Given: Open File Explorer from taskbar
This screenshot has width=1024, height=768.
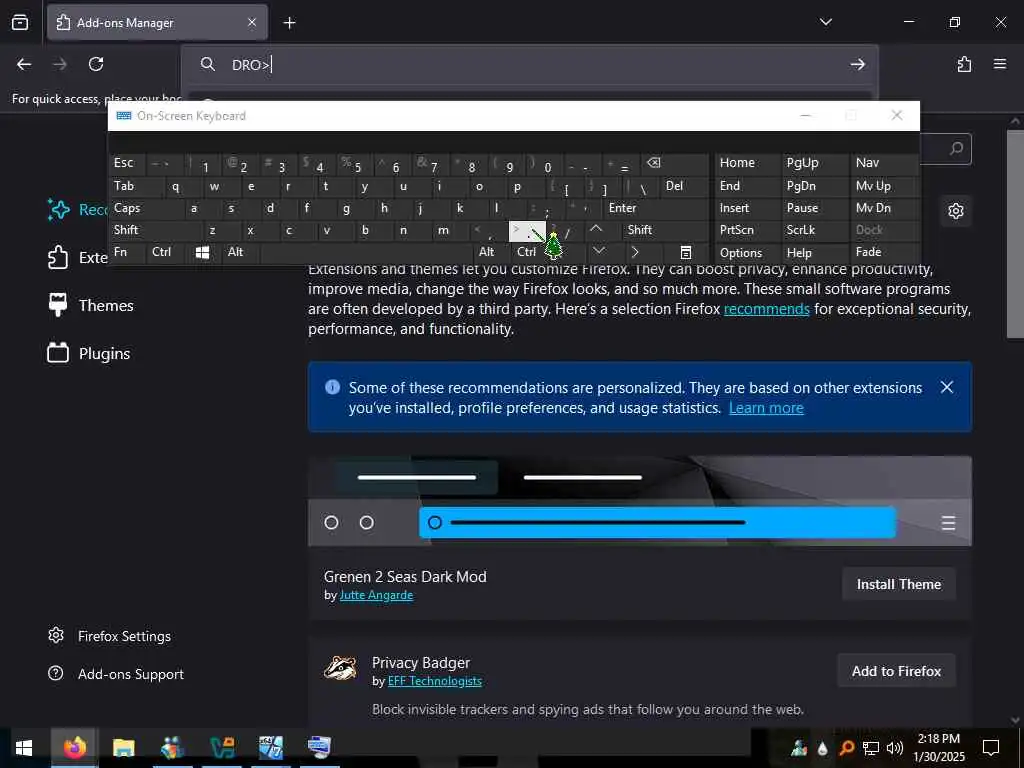Looking at the screenshot, I should tap(123, 747).
